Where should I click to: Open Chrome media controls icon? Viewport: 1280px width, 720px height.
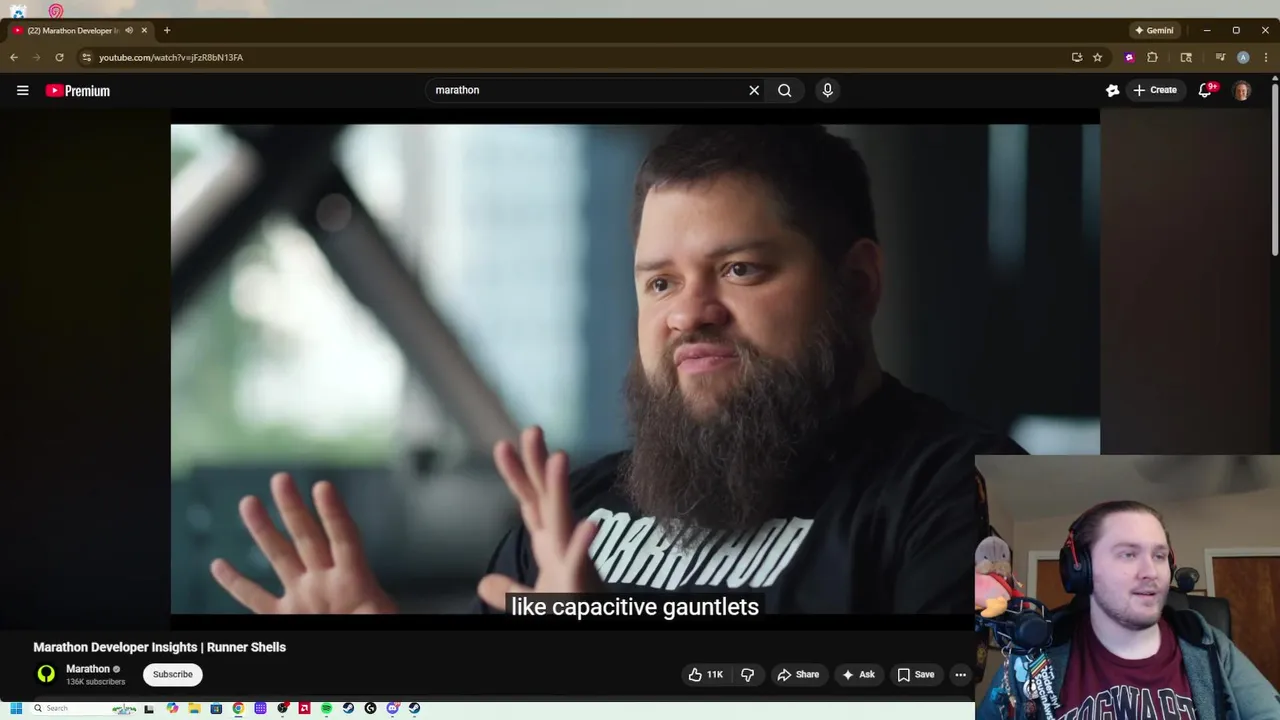coord(1220,57)
